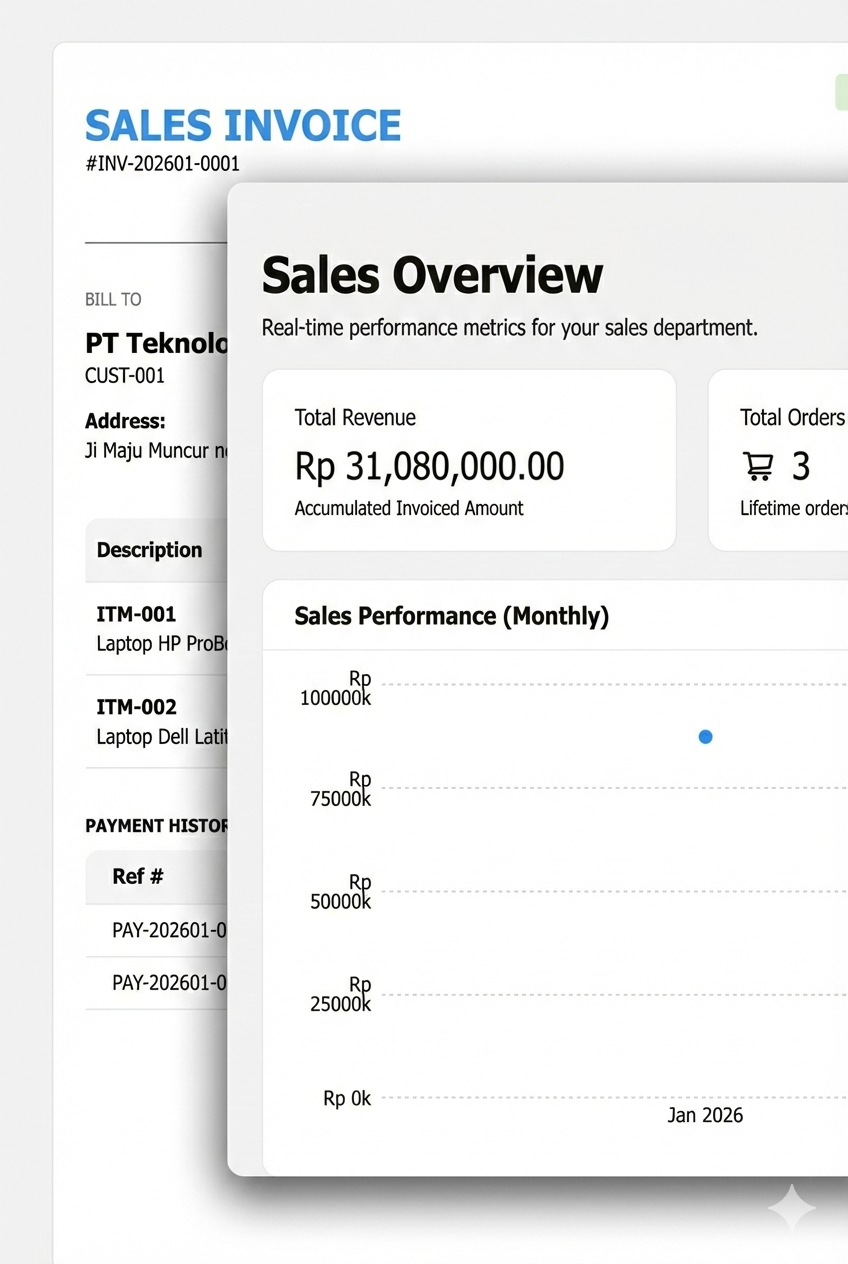Click customer code CUST-001

click(x=125, y=376)
